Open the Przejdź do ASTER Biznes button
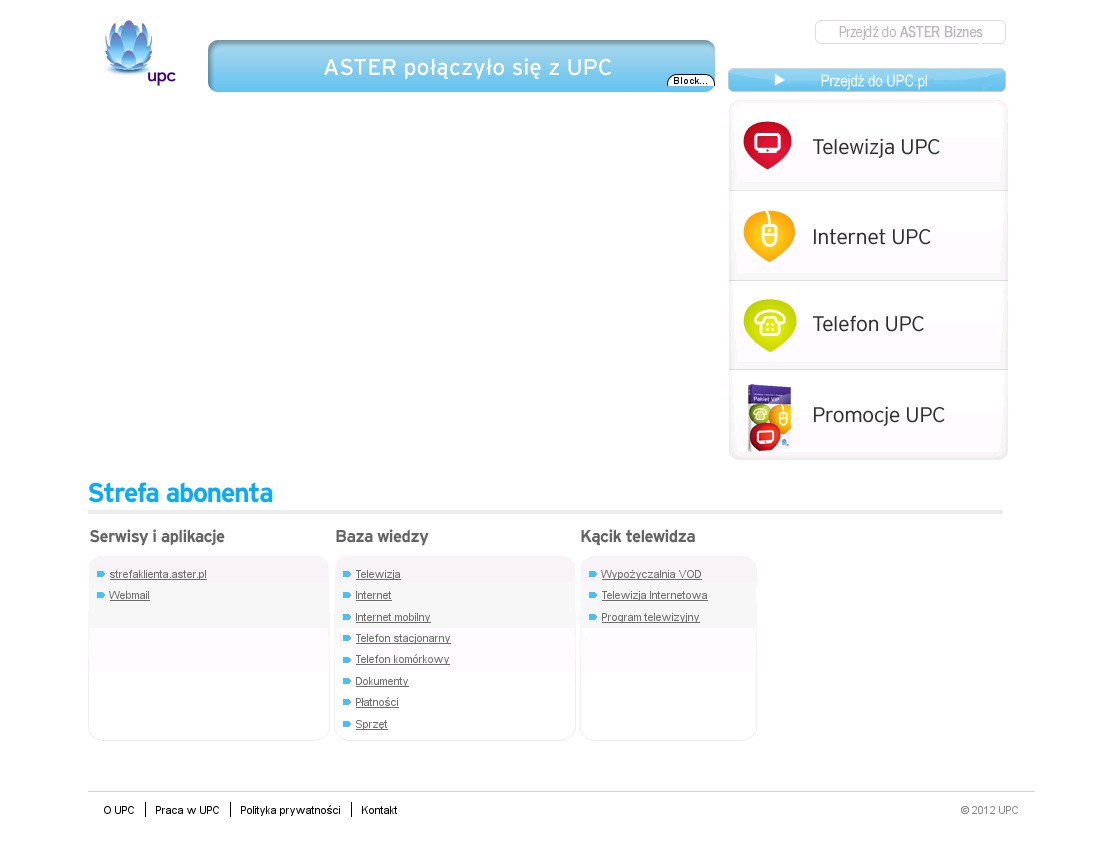Image resolution: width=1101 pixels, height=862 pixels. click(910, 32)
